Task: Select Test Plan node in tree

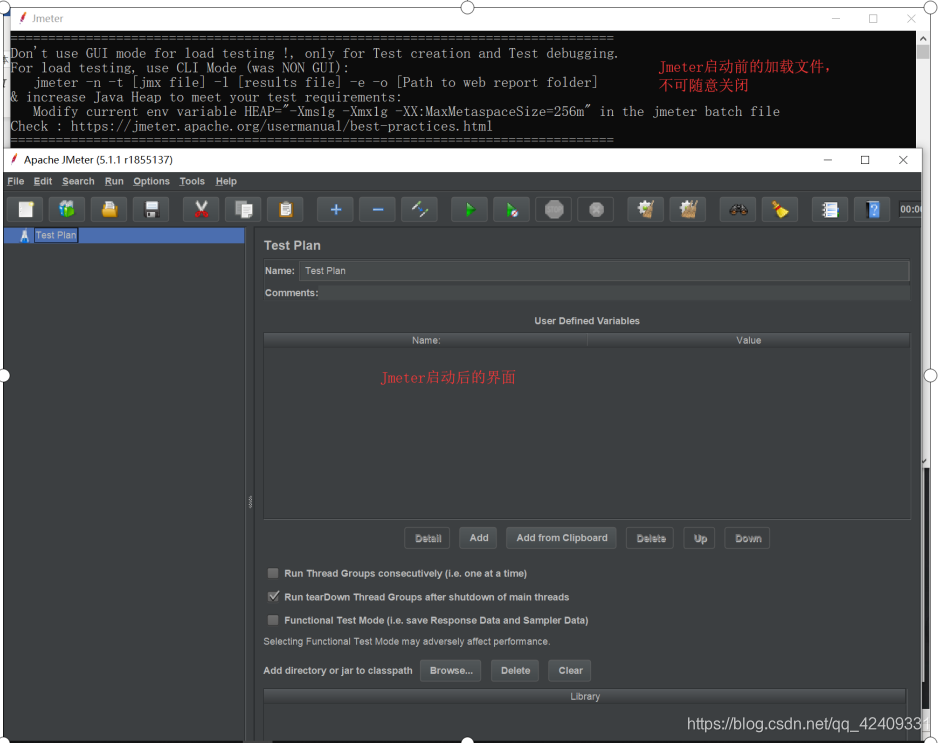Action: click(x=56, y=235)
